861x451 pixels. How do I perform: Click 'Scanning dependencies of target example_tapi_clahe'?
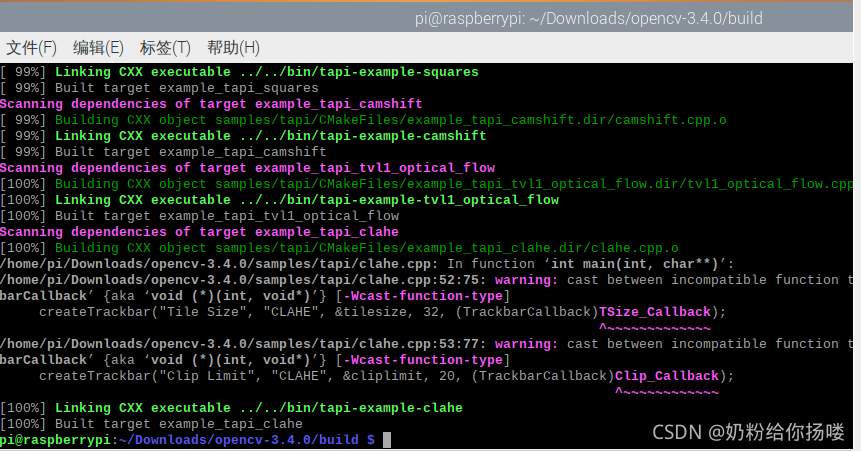point(199,231)
